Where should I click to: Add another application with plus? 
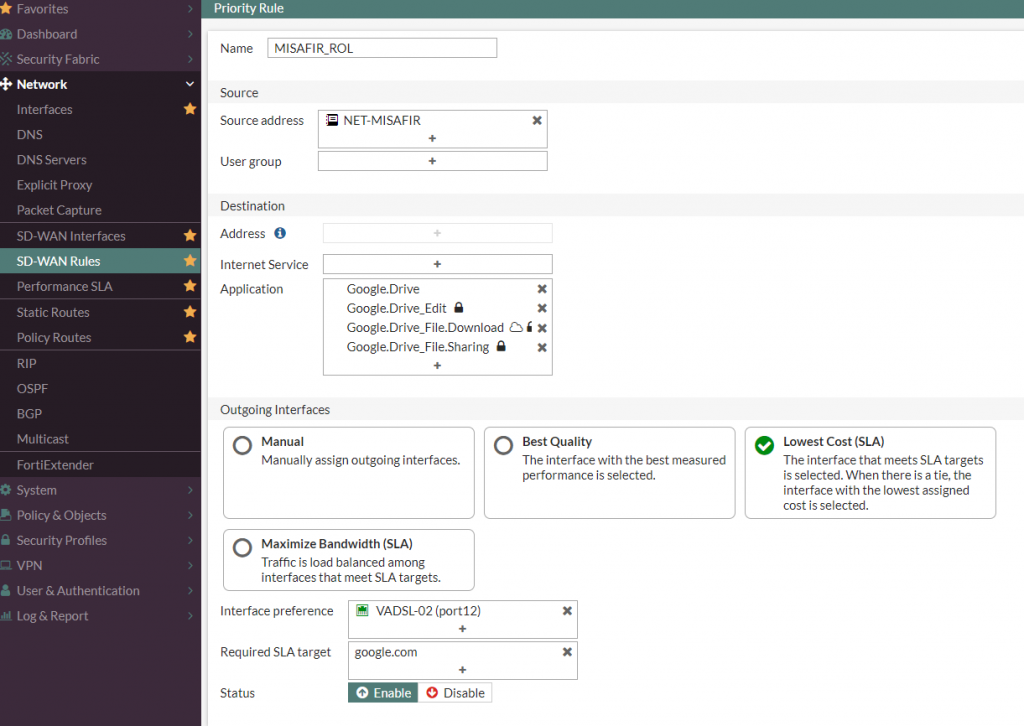pos(438,366)
